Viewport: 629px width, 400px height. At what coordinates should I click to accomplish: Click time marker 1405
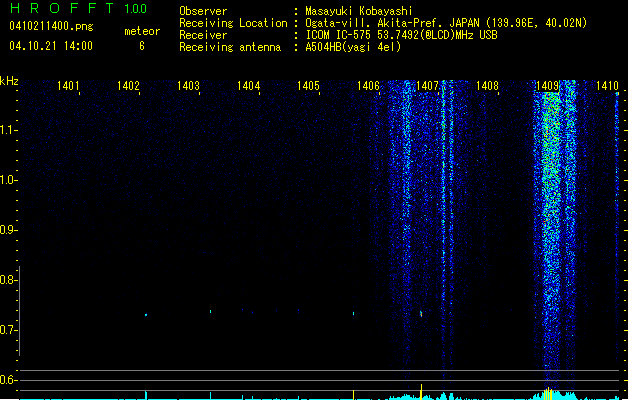click(x=308, y=86)
